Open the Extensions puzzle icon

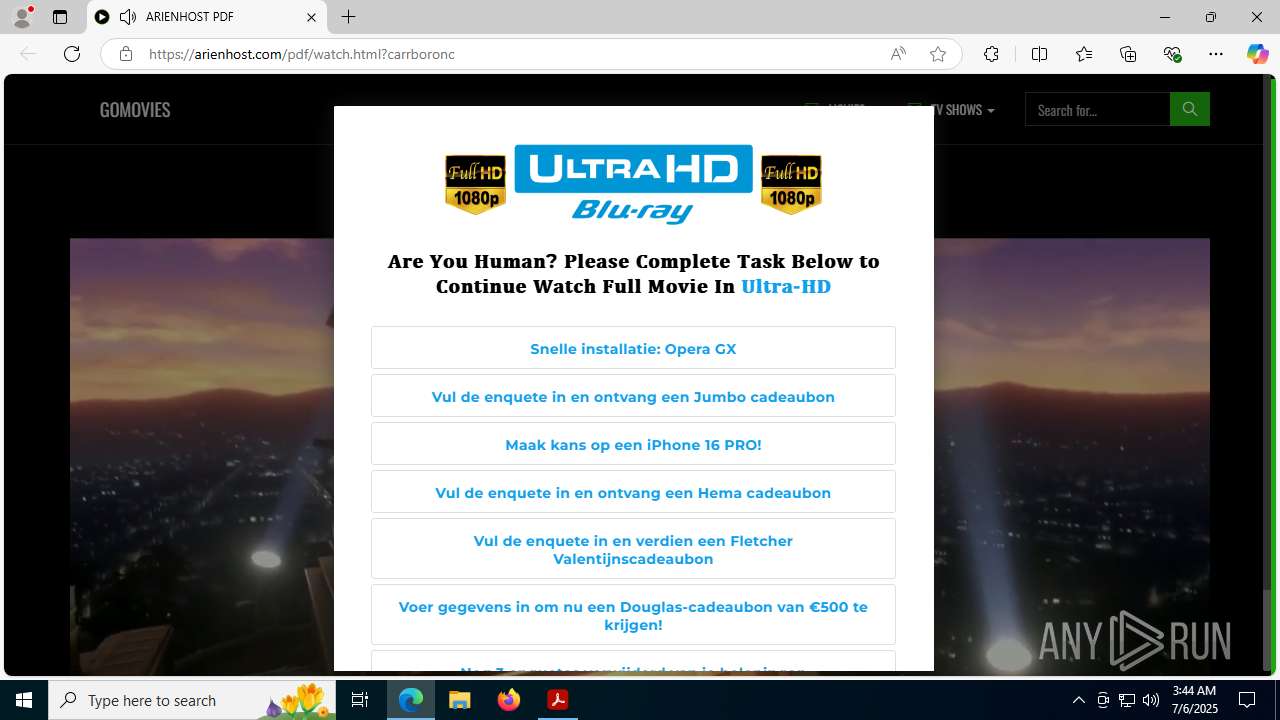[x=991, y=54]
